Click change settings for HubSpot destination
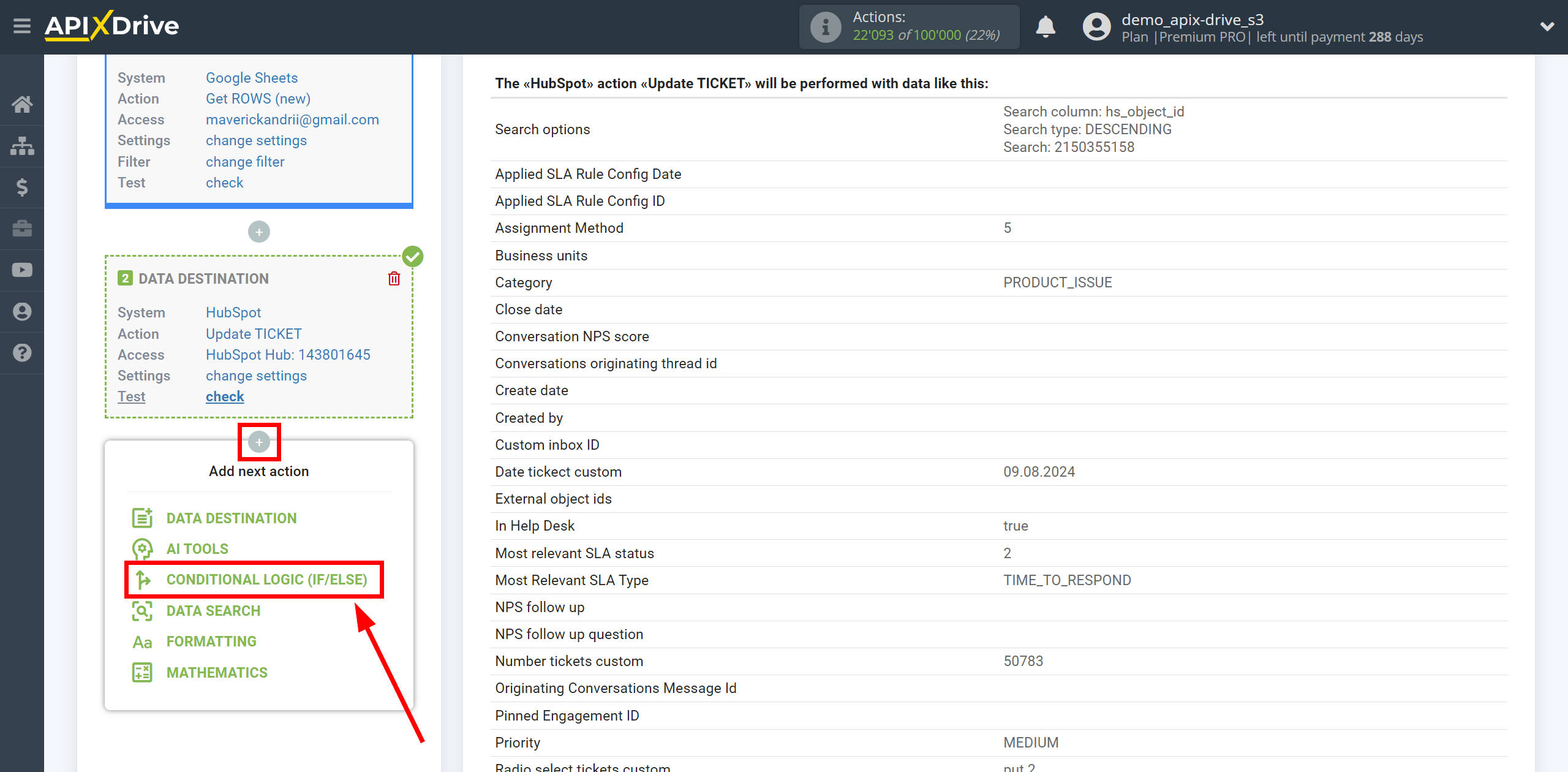This screenshot has width=1568, height=772. point(256,376)
